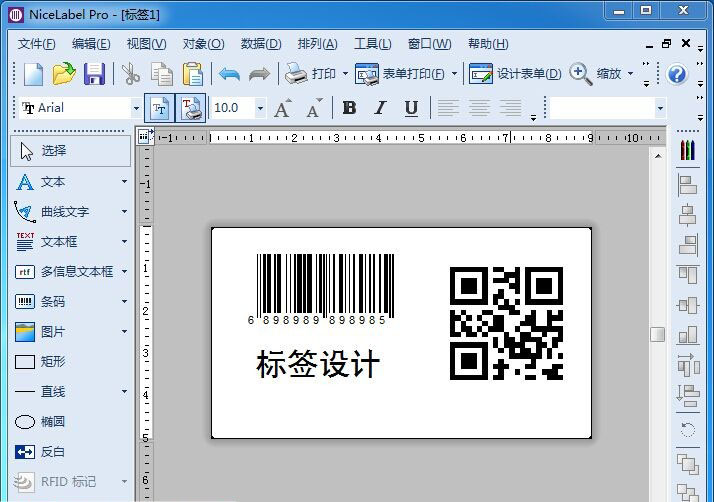Open the 编辑 menu

pos(91,44)
